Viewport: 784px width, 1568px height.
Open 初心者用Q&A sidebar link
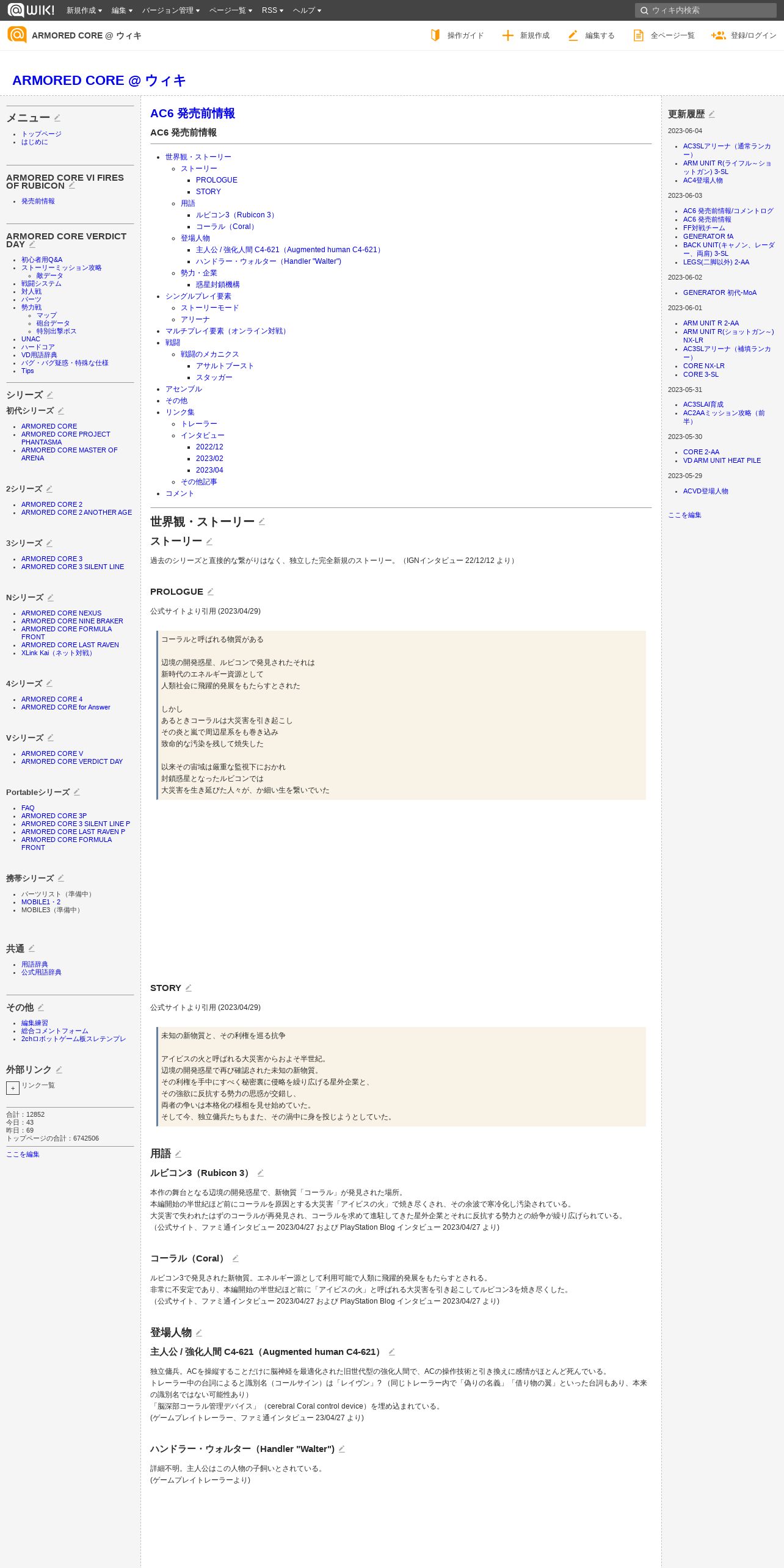click(x=42, y=260)
